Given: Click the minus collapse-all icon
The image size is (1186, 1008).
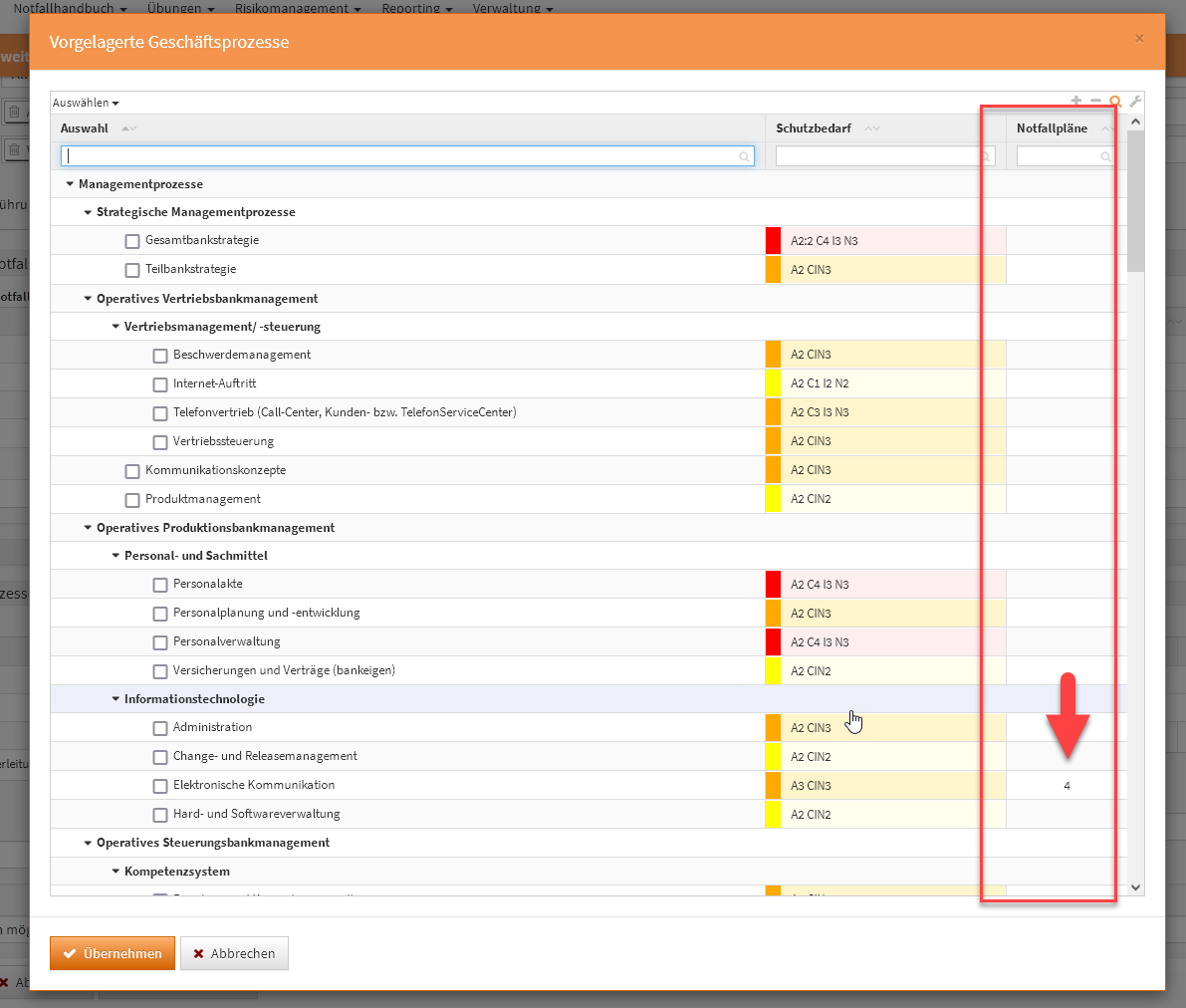Looking at the screenshot, I should click(1095, 101).
